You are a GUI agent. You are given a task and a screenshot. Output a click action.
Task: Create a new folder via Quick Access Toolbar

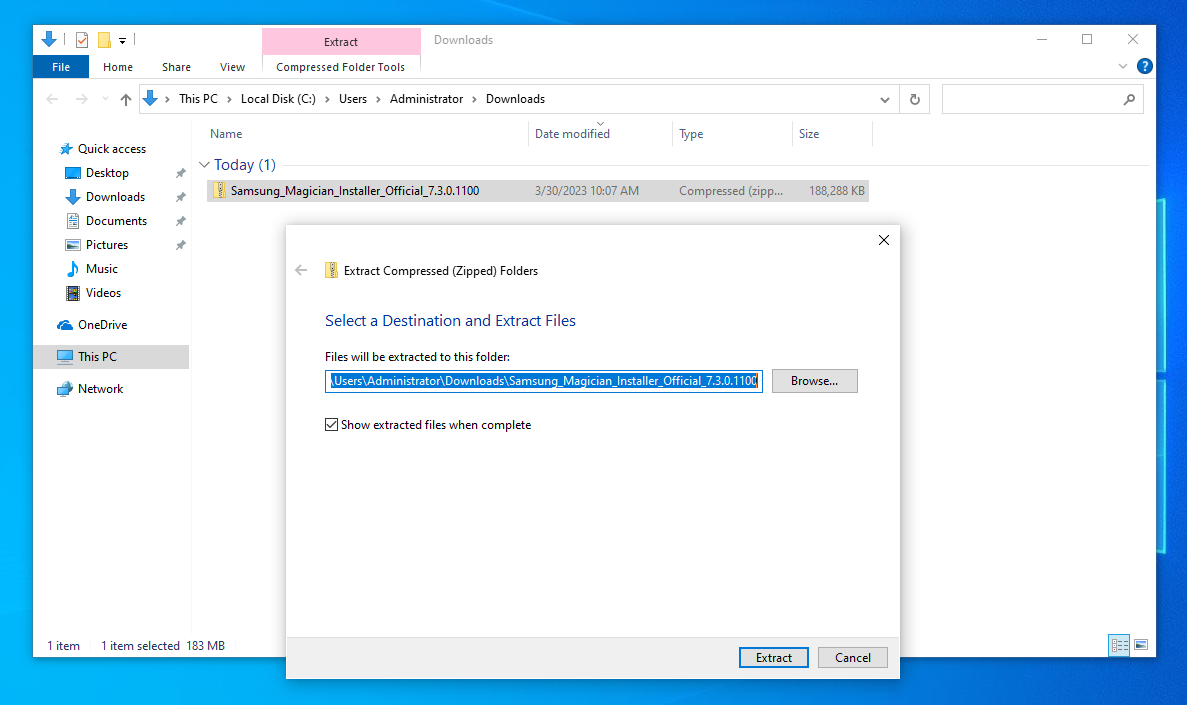(104, 39)
